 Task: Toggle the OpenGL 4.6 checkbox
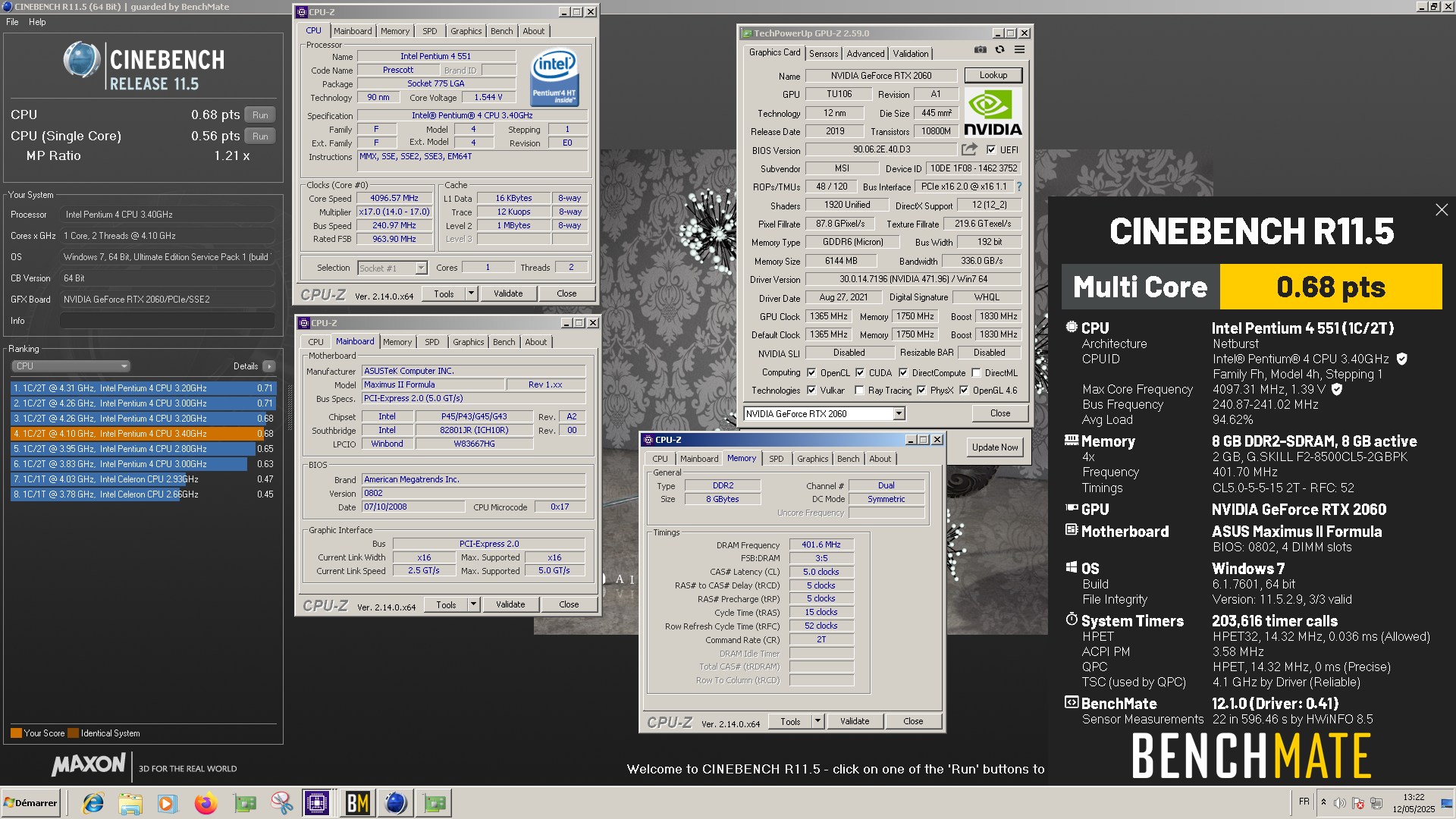click(964, 391)
